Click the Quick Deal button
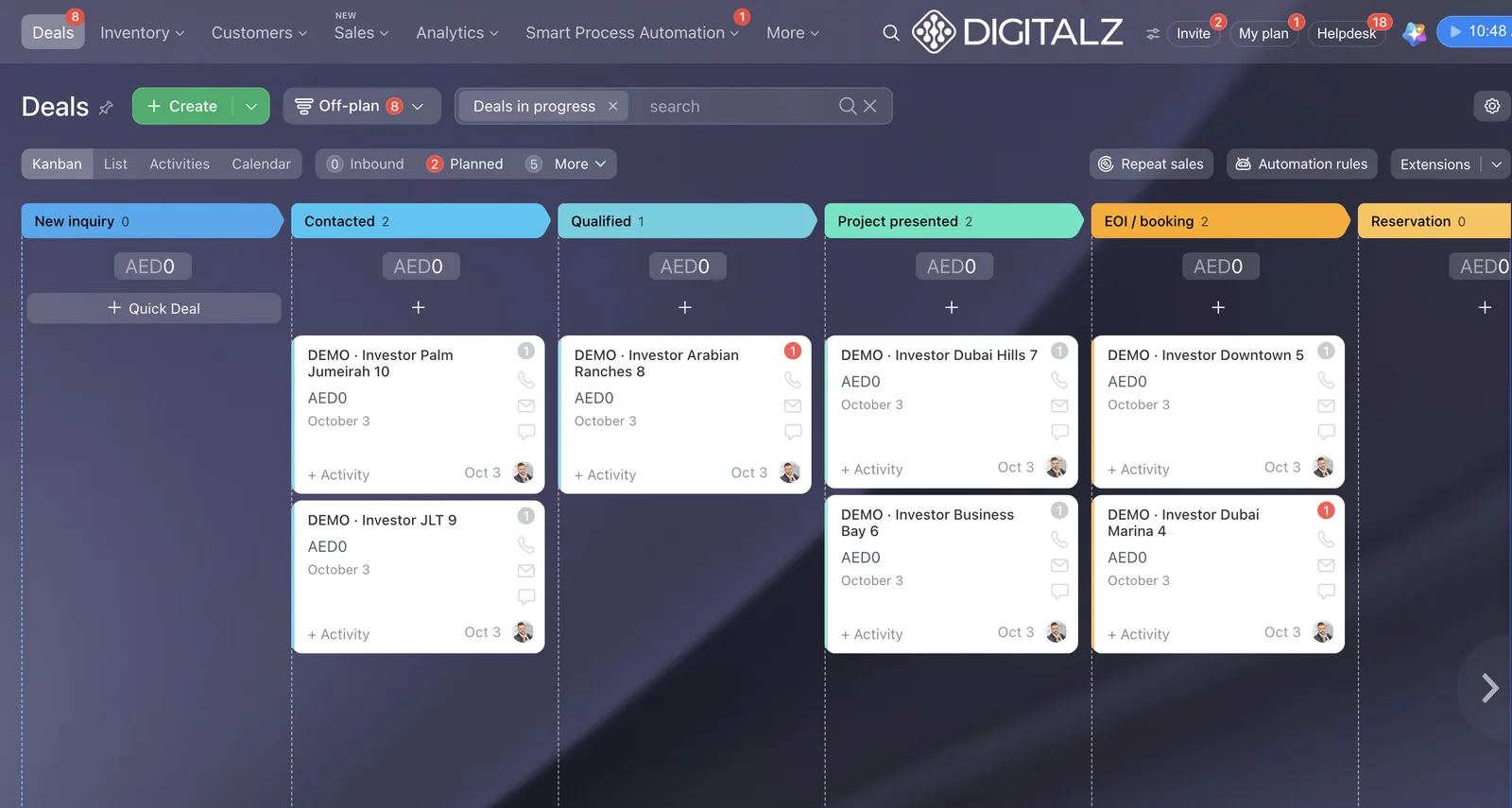This screenshot has width=1512, height=808. [x=154, y=308]
